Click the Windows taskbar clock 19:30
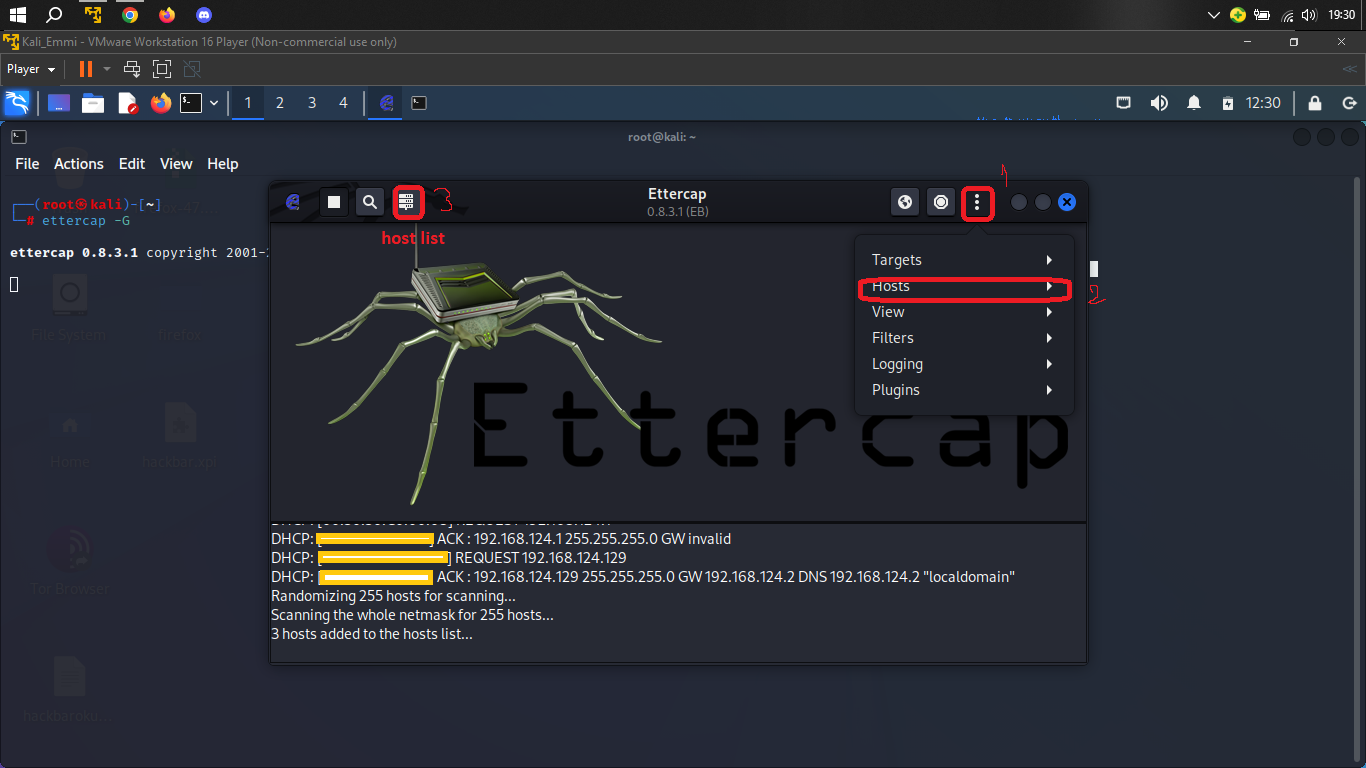The height and width of the screenshot is (768, 1366). [x=1342, y=15]
